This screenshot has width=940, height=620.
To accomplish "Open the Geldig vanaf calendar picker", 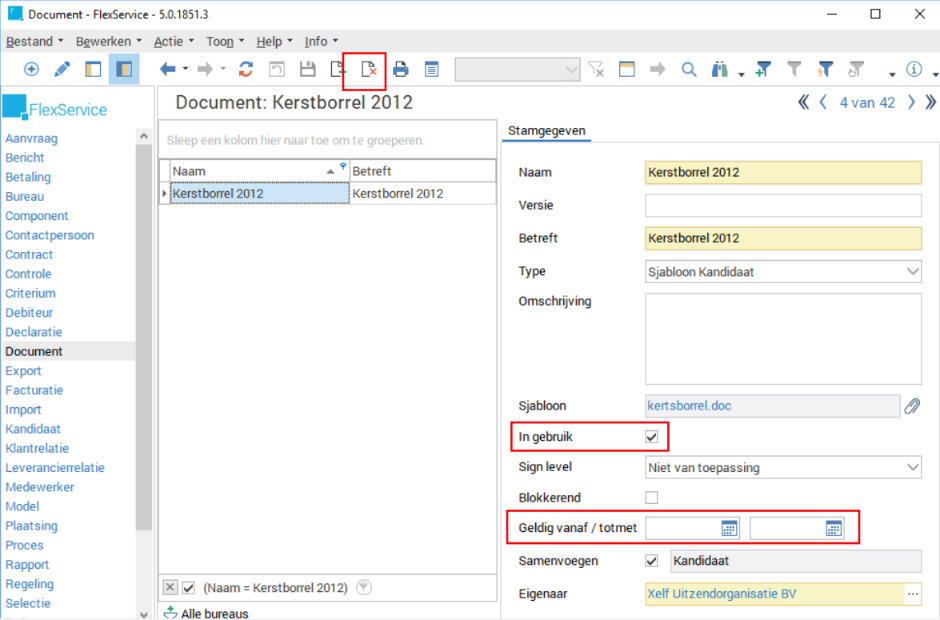I will tap(729, 528).
